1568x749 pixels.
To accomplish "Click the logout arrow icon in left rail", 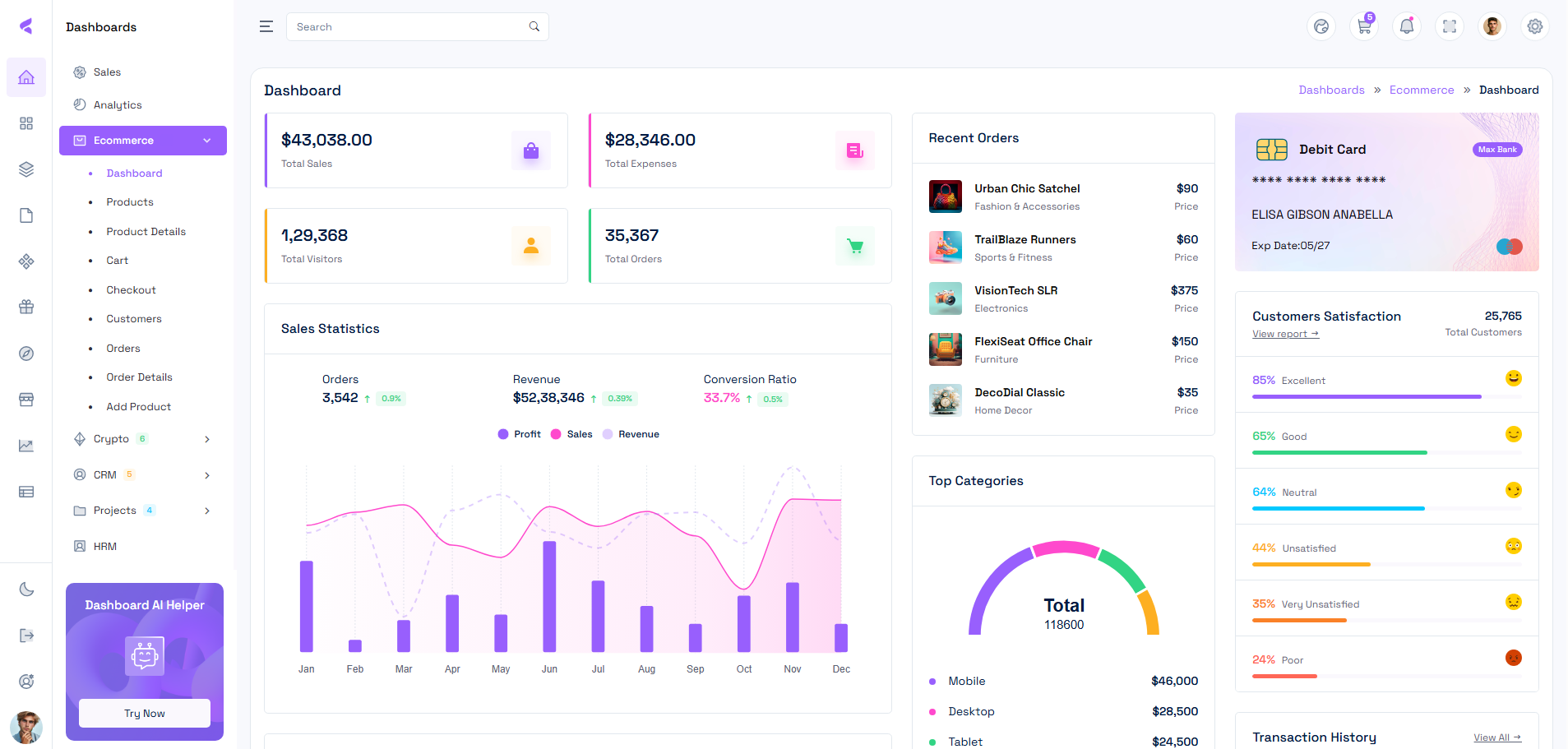I will click(26, 635).
